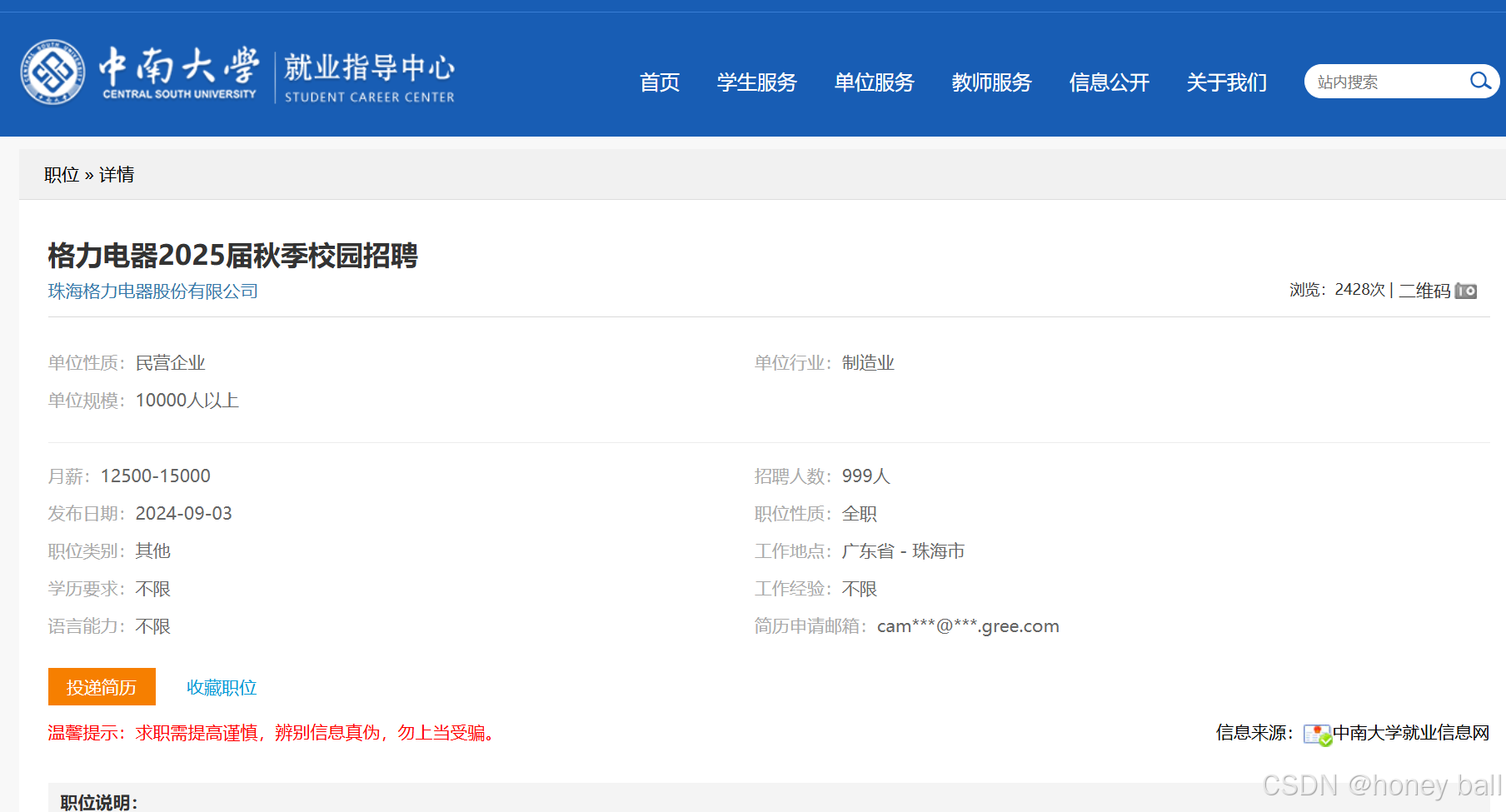Click the location 广东省 - 珠海市
Viewport: 1506px width, 812px height.
pos(903,551)
